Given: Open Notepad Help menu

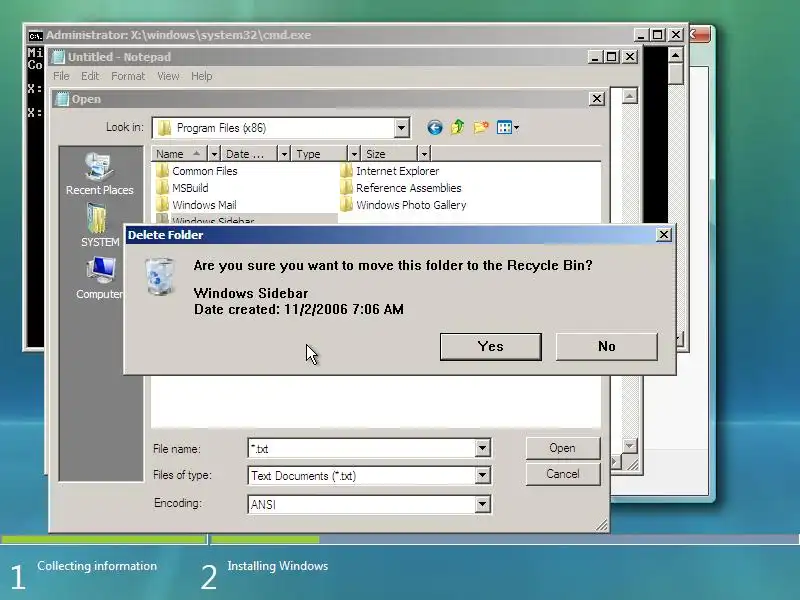Looking at the screenshot, I should [x=202, y=76].
